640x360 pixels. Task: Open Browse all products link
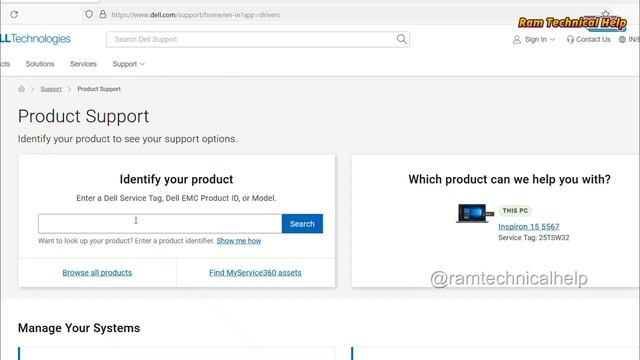pos(97,273)
